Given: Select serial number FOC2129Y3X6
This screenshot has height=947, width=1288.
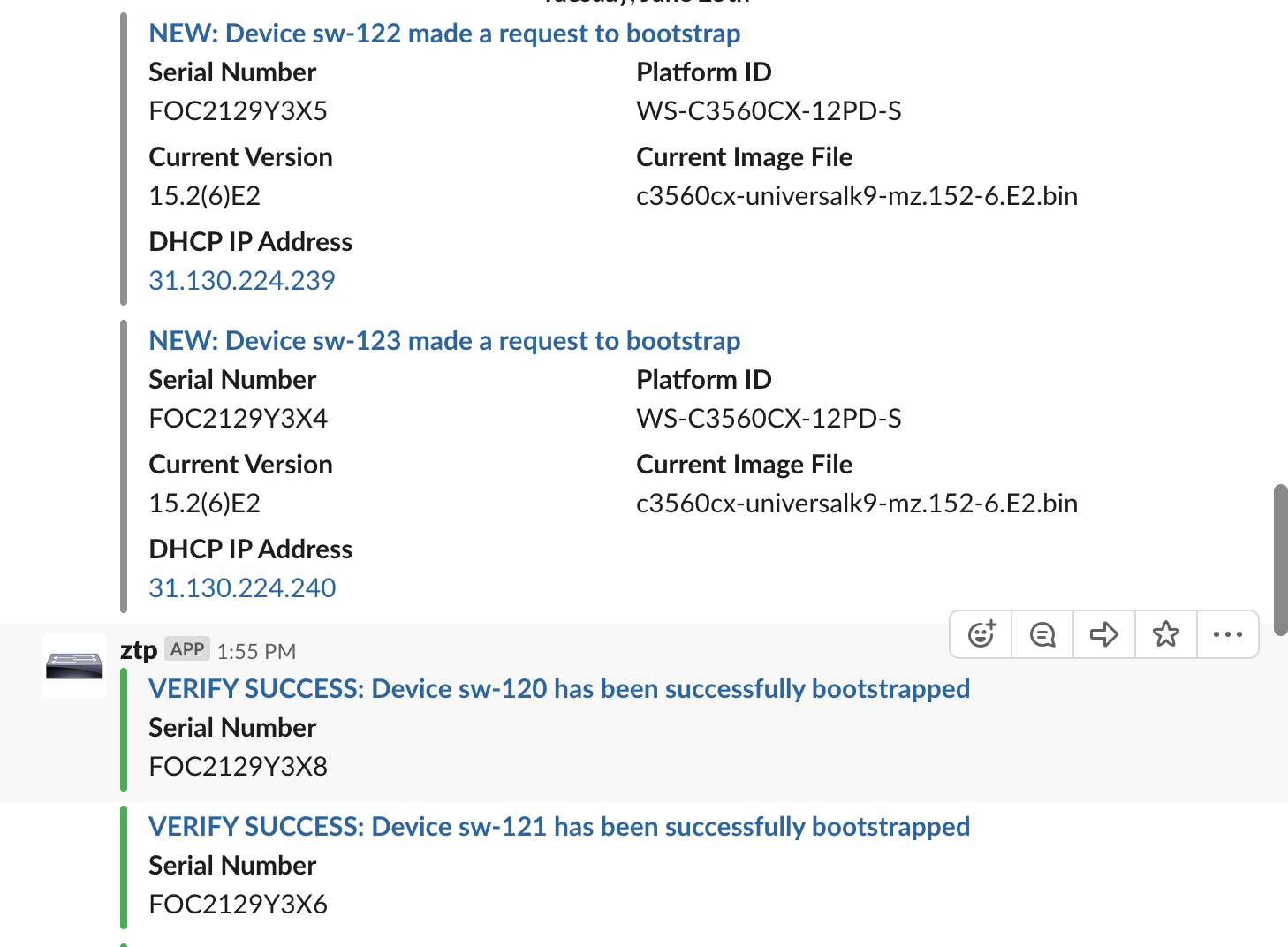Looking at the screenshot, I should (238, 905).
